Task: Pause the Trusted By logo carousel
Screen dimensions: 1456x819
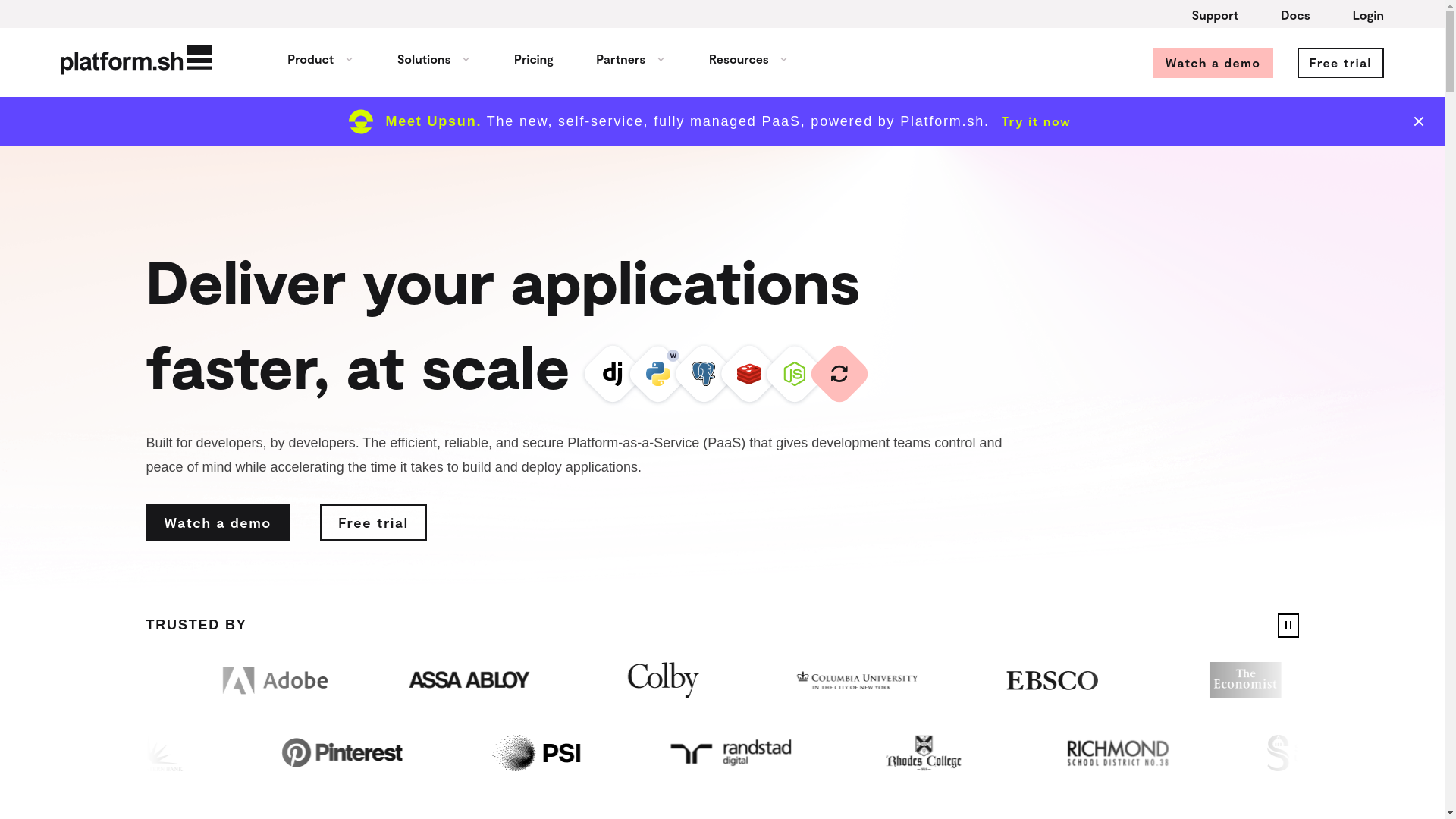Action: [1288, 626]
